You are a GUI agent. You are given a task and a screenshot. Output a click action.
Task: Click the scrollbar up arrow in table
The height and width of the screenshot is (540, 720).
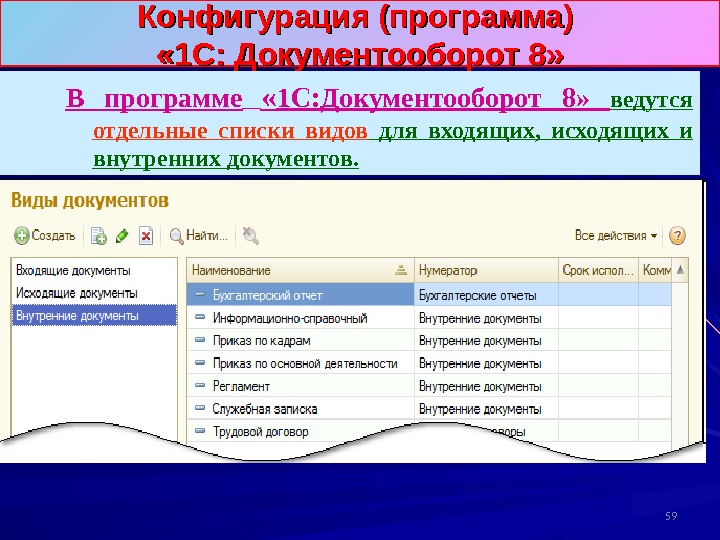click(x=680, y=270)
